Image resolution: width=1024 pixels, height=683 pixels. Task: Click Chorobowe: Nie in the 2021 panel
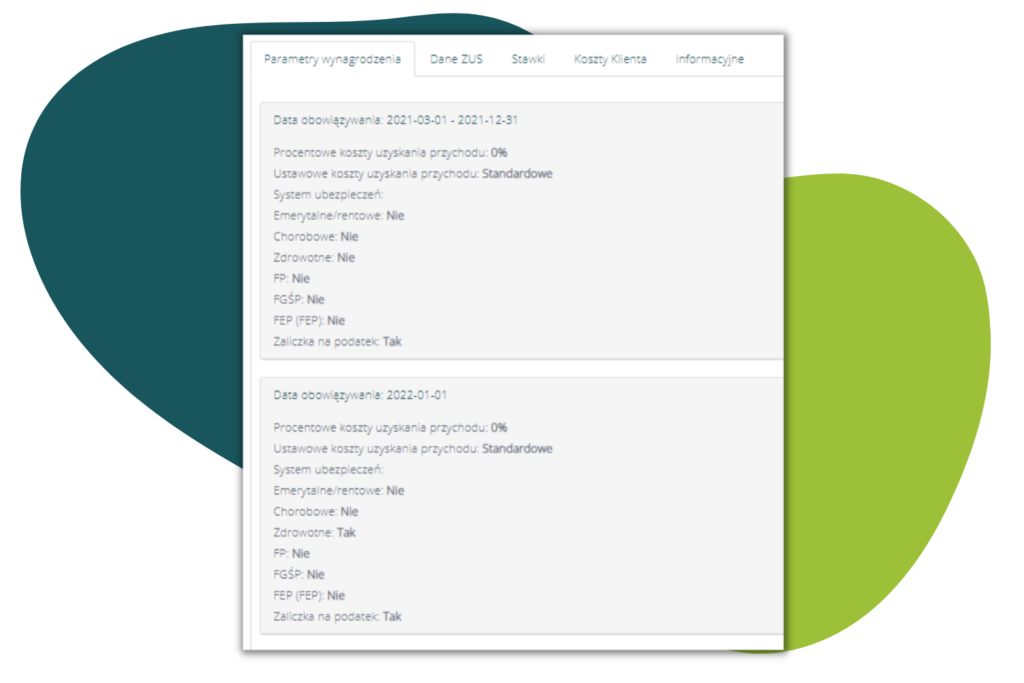(x=315, y=237)
